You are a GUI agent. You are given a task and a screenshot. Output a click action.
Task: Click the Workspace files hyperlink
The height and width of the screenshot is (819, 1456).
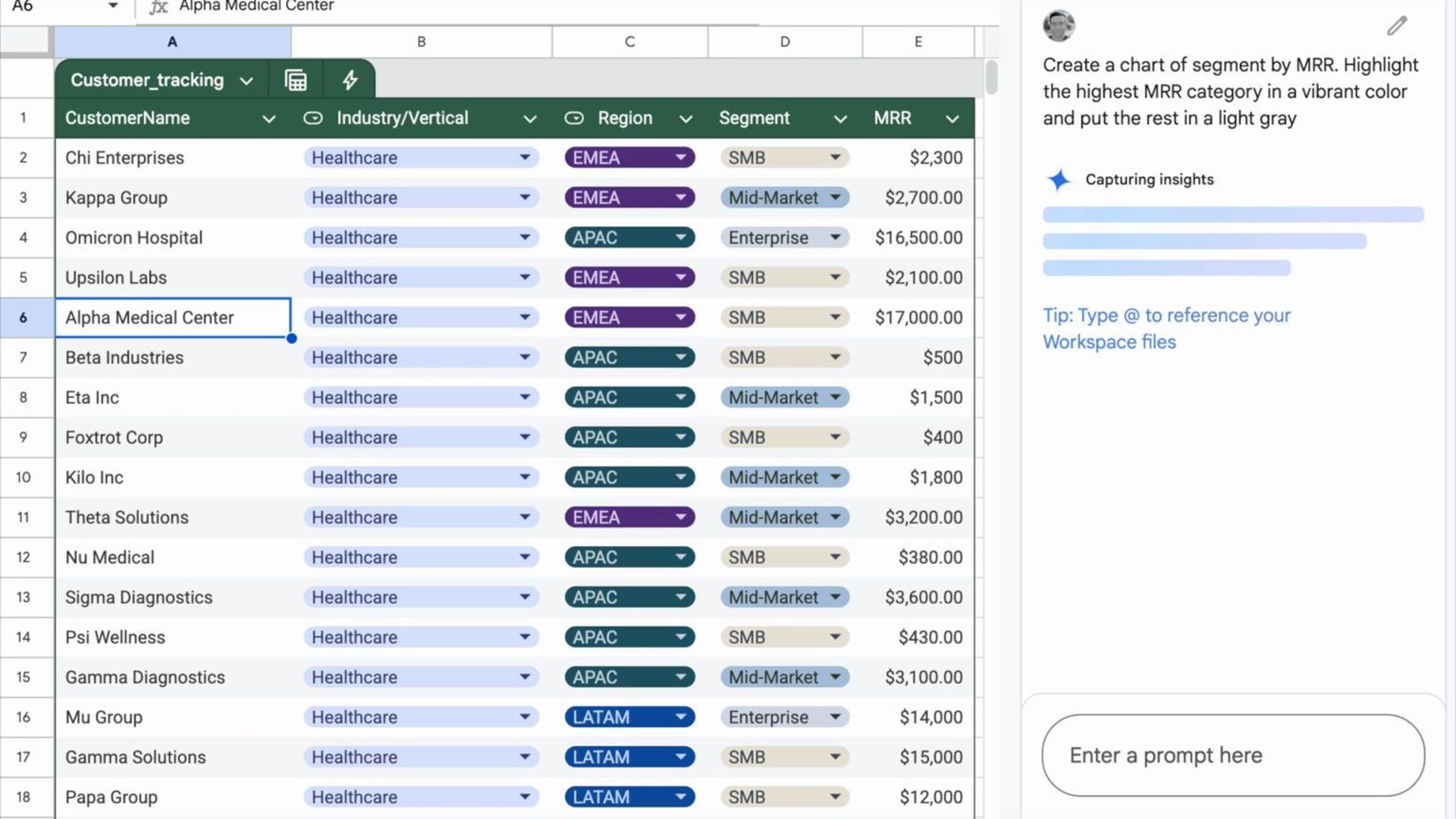point(1109,341)
